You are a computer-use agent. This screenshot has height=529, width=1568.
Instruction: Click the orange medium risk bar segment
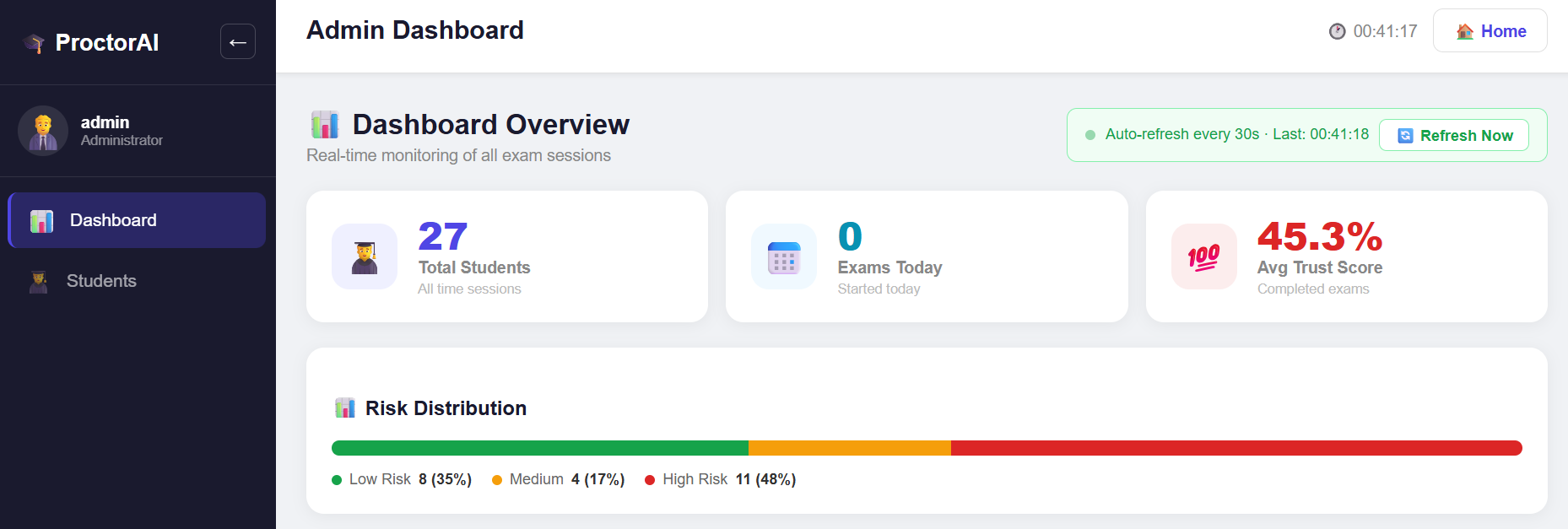pos(850,448)
